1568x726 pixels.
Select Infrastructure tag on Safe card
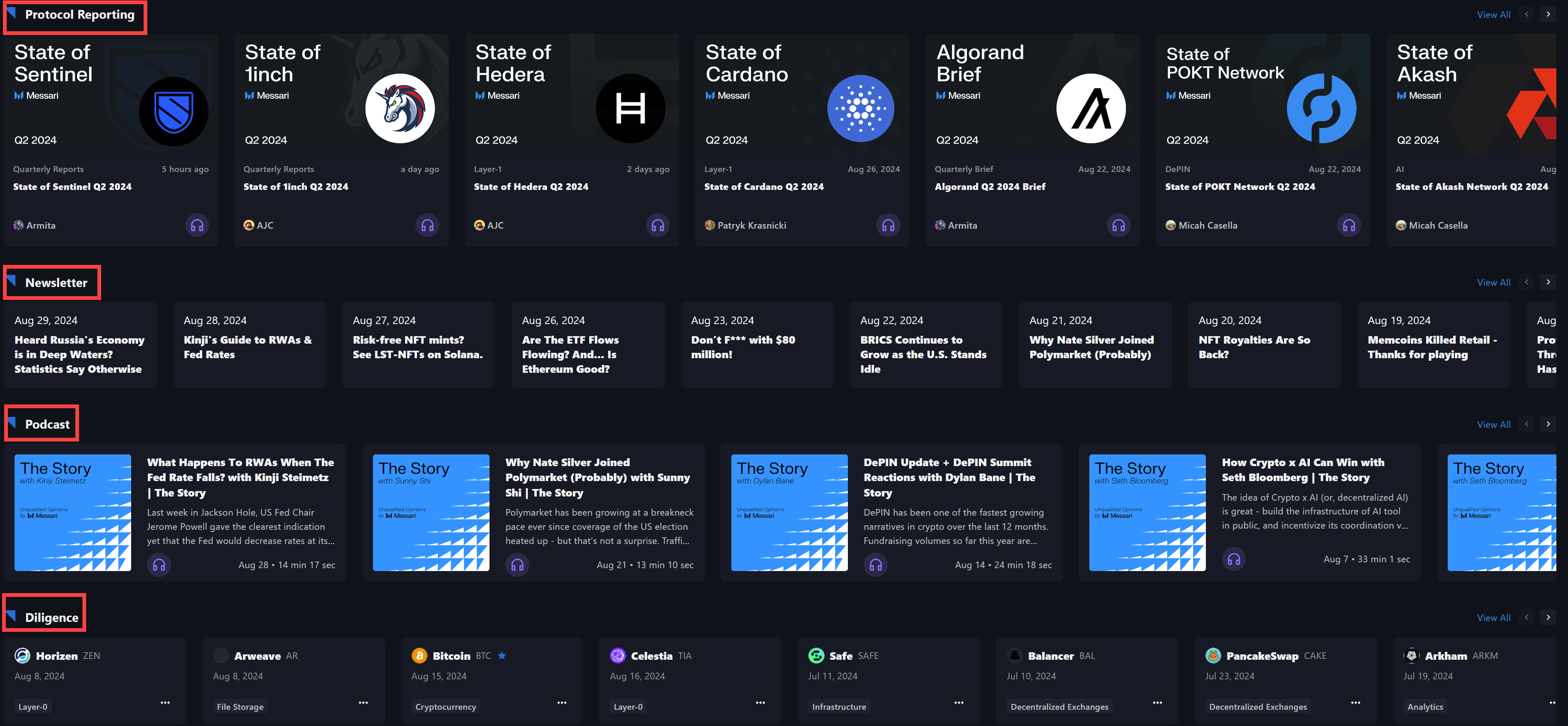pyautogui.click(x=839, y=706)
